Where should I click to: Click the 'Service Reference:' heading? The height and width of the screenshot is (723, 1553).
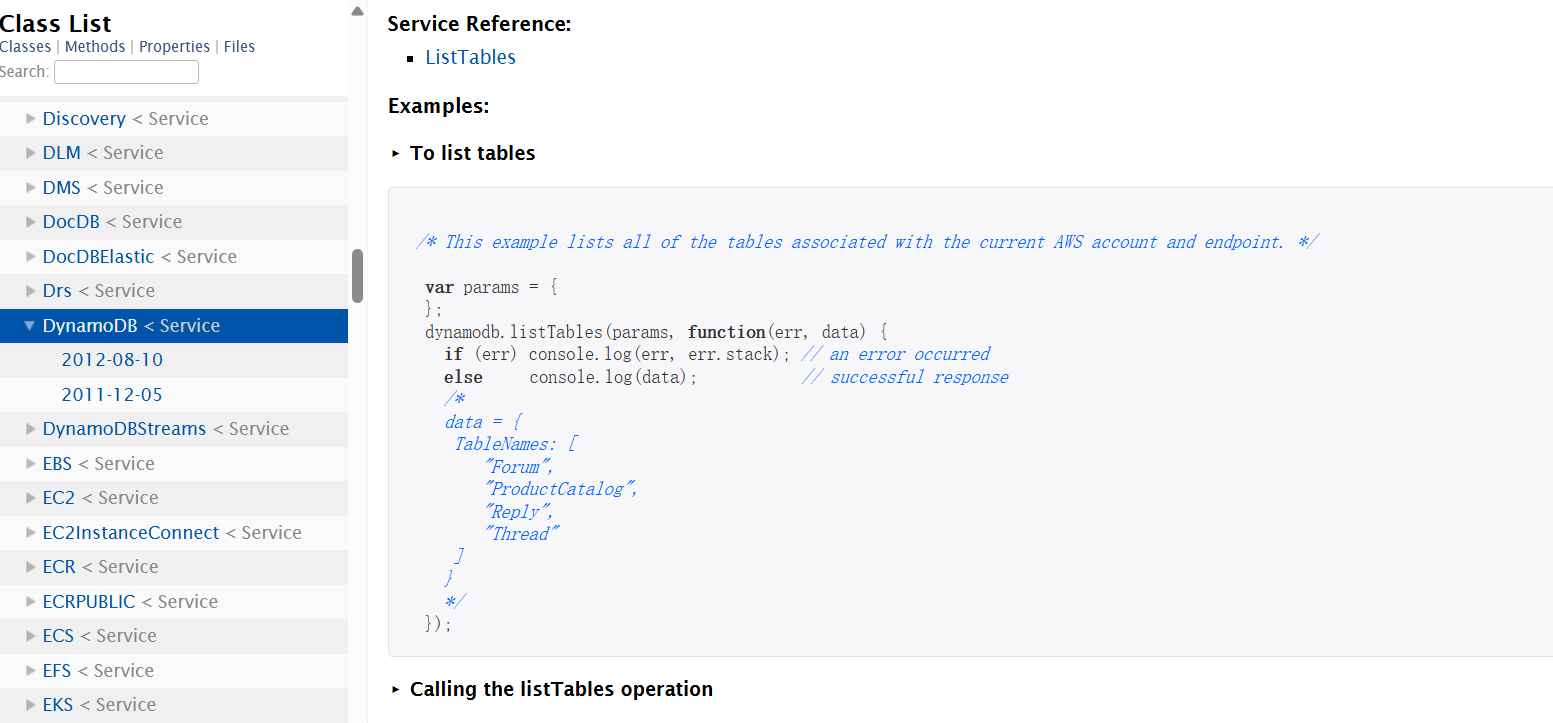click(479, 24)
